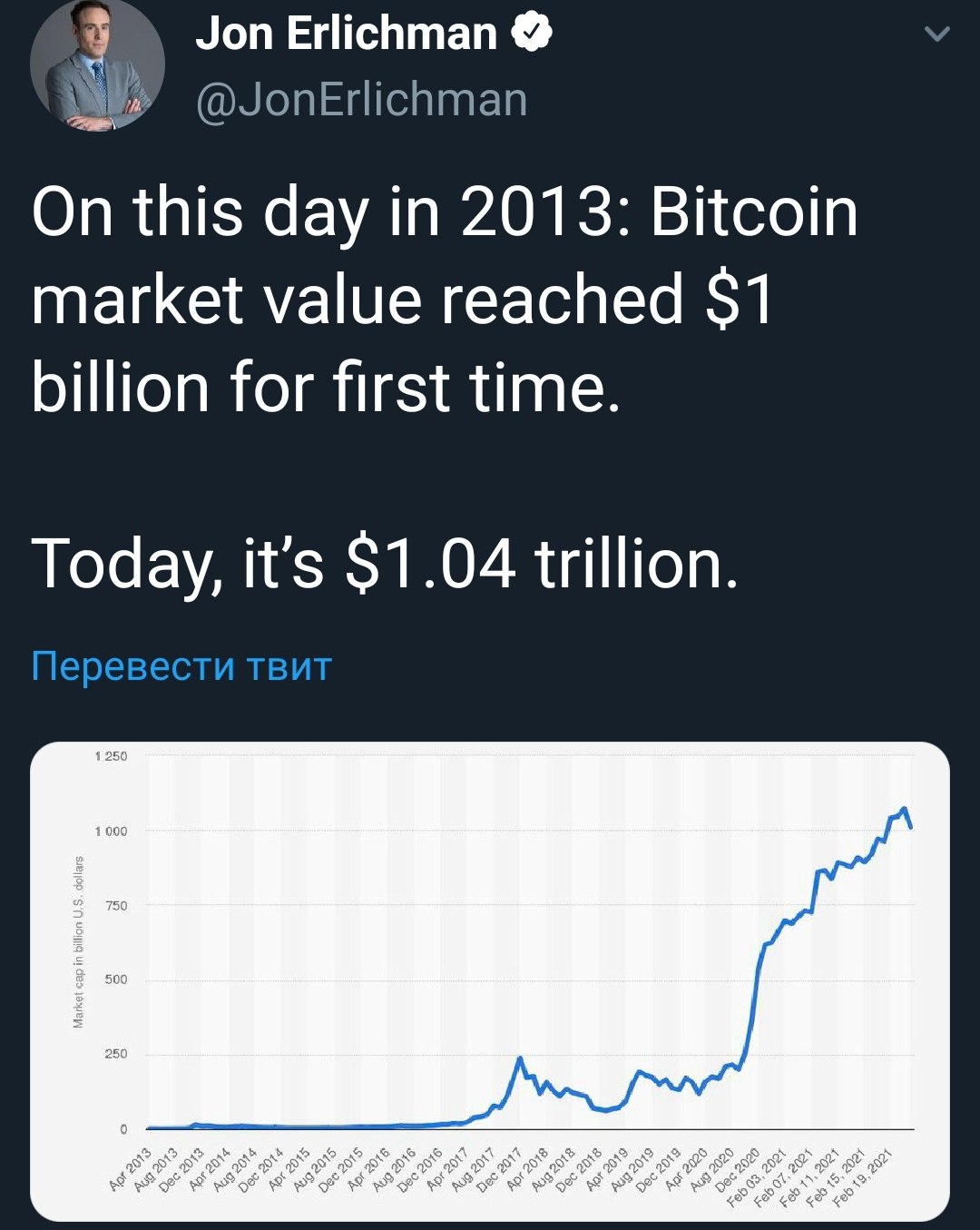The width and height of the screenshot is (980, 1230).
Task: Click the Apr 2013 x-axis label
Action: coord(130,1168)
